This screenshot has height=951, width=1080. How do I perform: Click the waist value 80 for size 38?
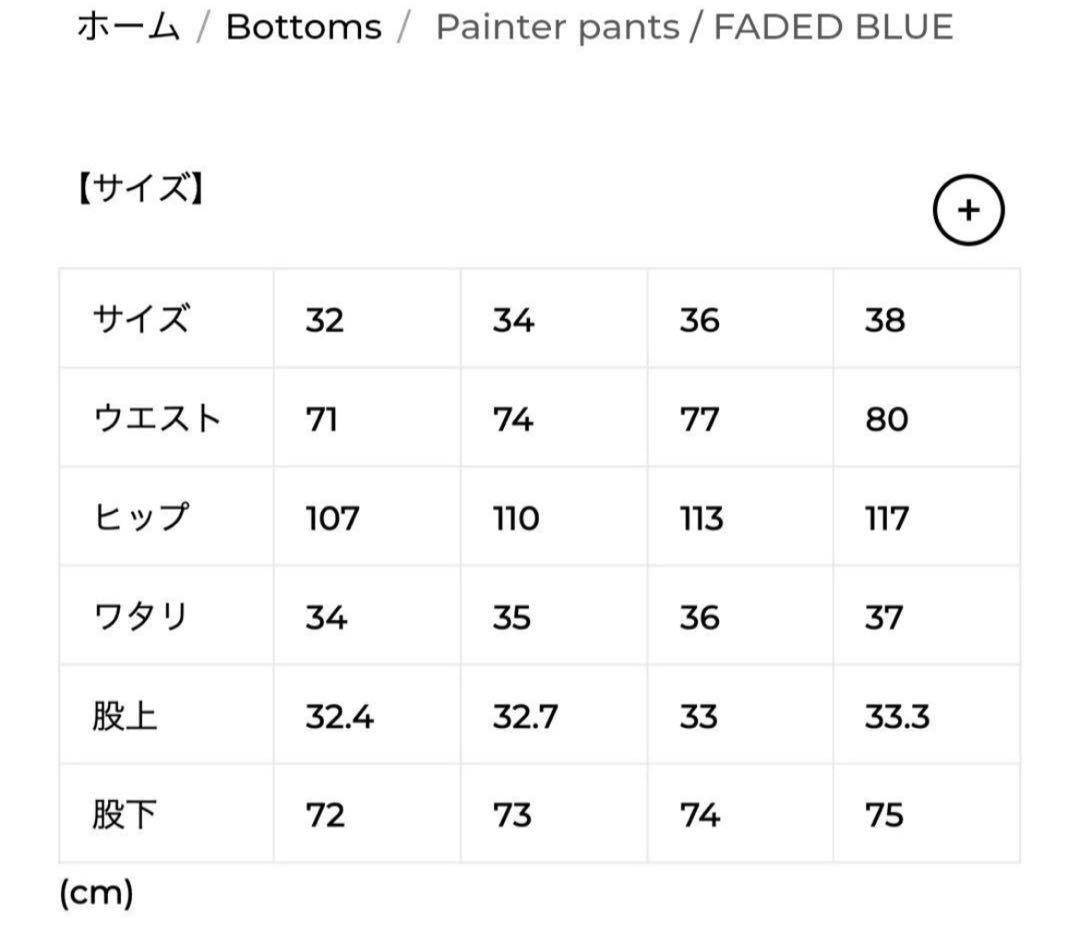(x=885, y=418)
